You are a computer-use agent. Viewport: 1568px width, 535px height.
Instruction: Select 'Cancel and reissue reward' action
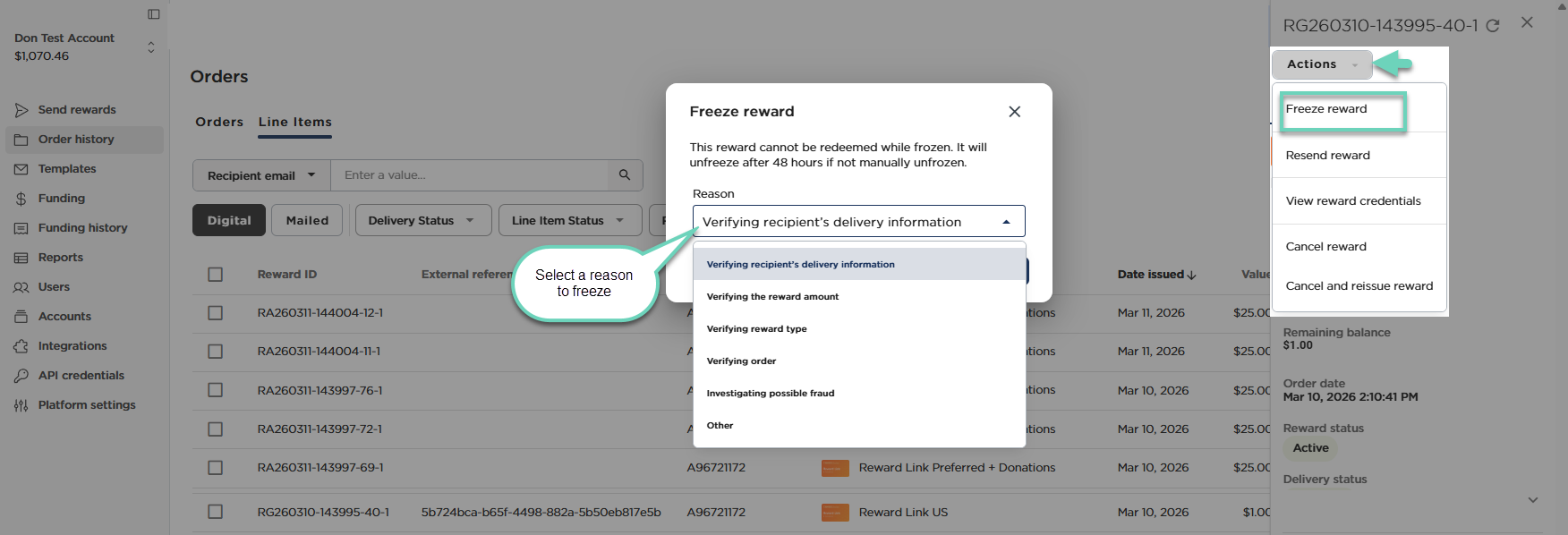[1359, 286]
